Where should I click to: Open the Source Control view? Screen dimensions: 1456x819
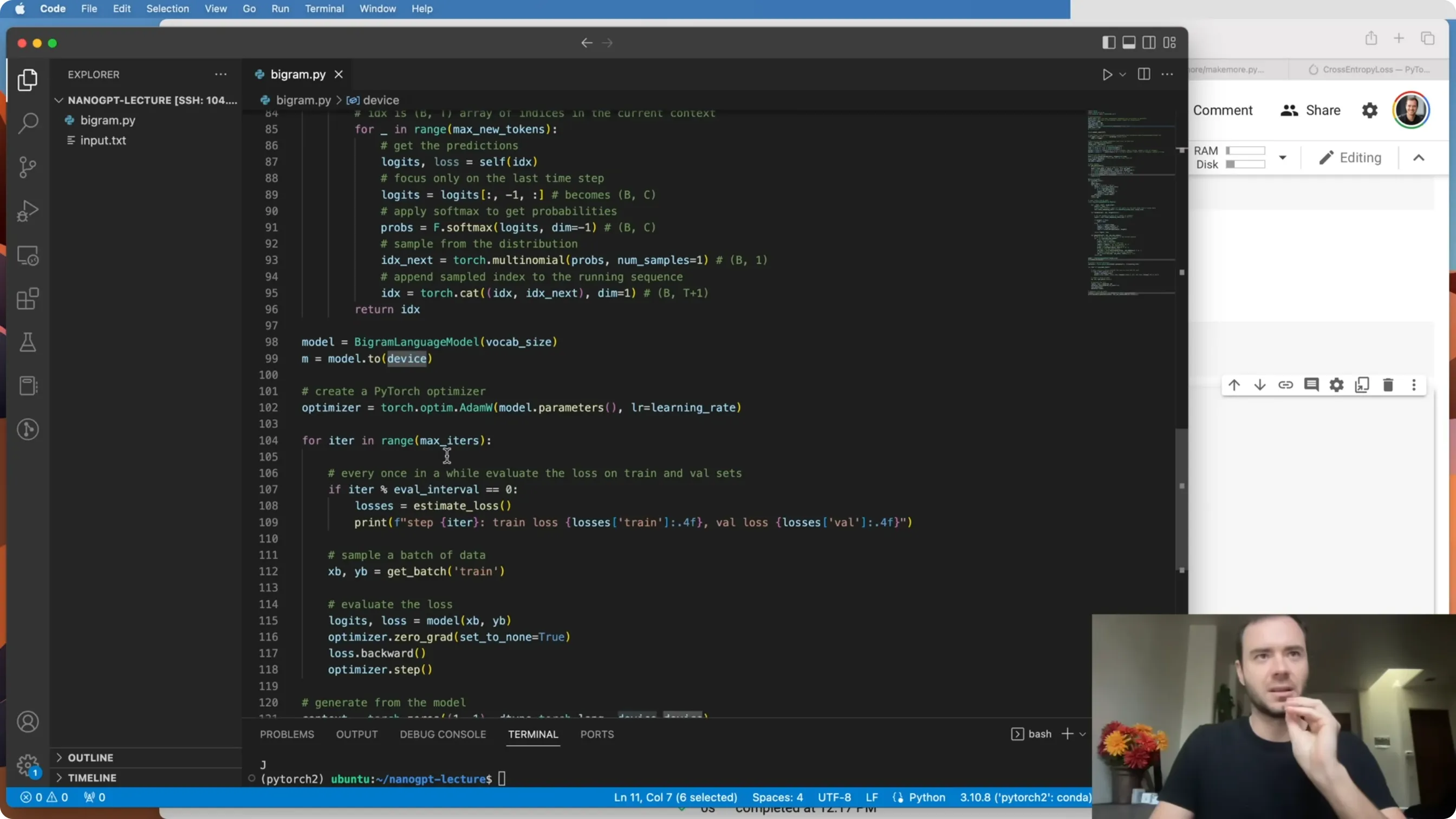pos(27,167)
